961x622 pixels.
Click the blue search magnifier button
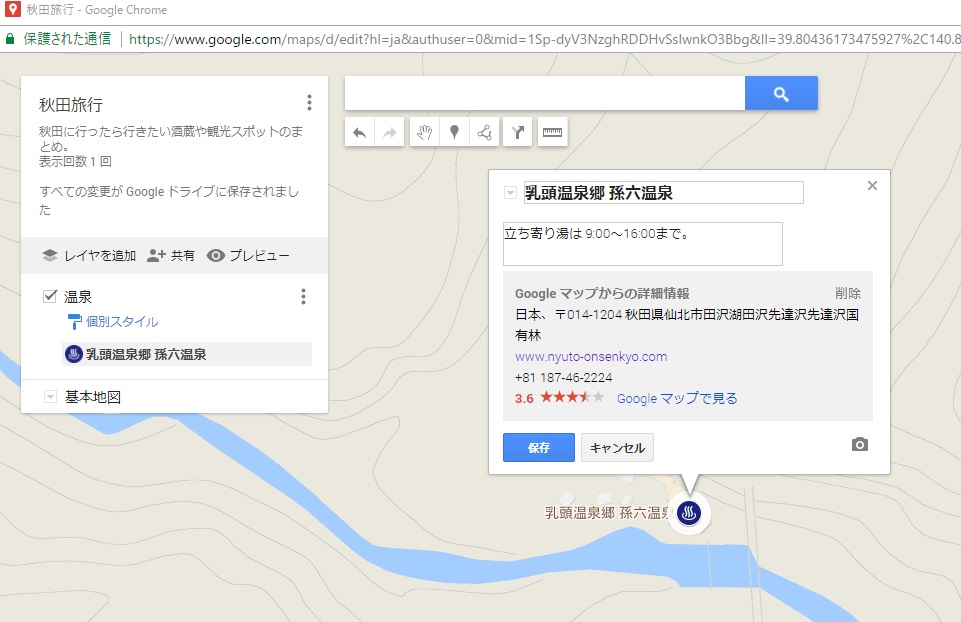pyautogui.click(x=781, y=93)
